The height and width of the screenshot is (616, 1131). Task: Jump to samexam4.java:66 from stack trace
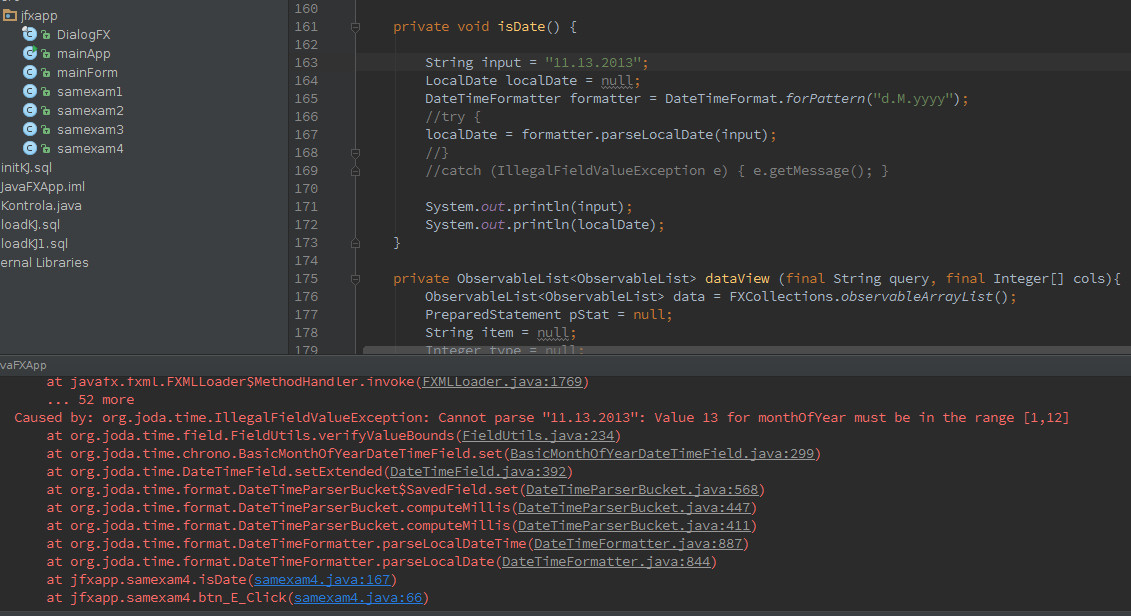358,598
